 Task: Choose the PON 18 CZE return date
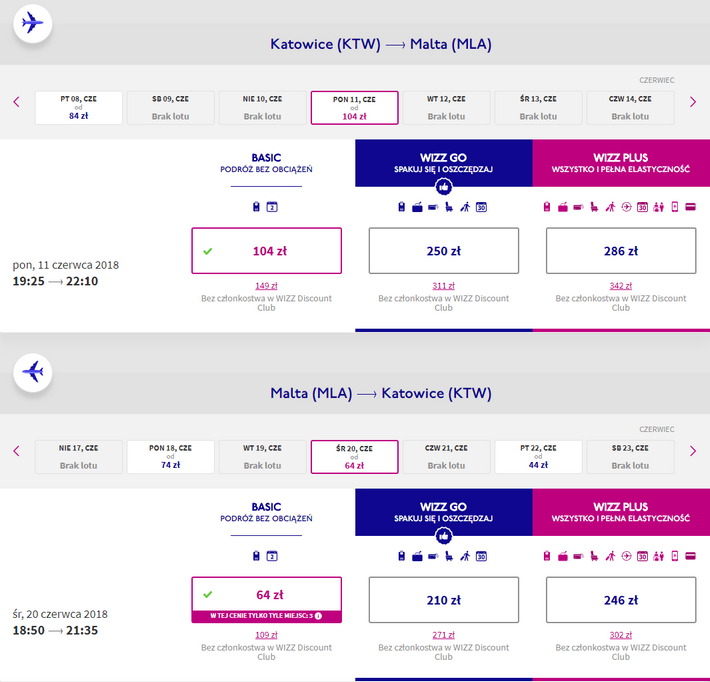tap(171, 457)
